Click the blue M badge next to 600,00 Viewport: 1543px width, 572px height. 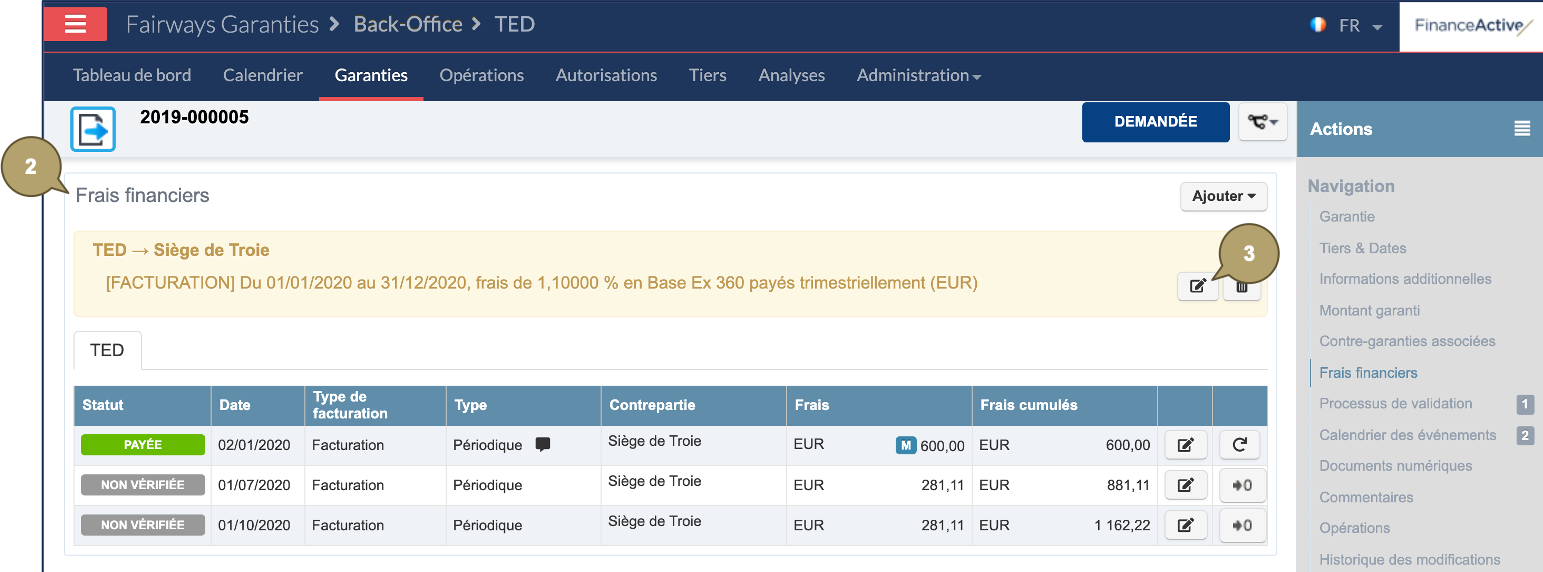coord(906,445)
